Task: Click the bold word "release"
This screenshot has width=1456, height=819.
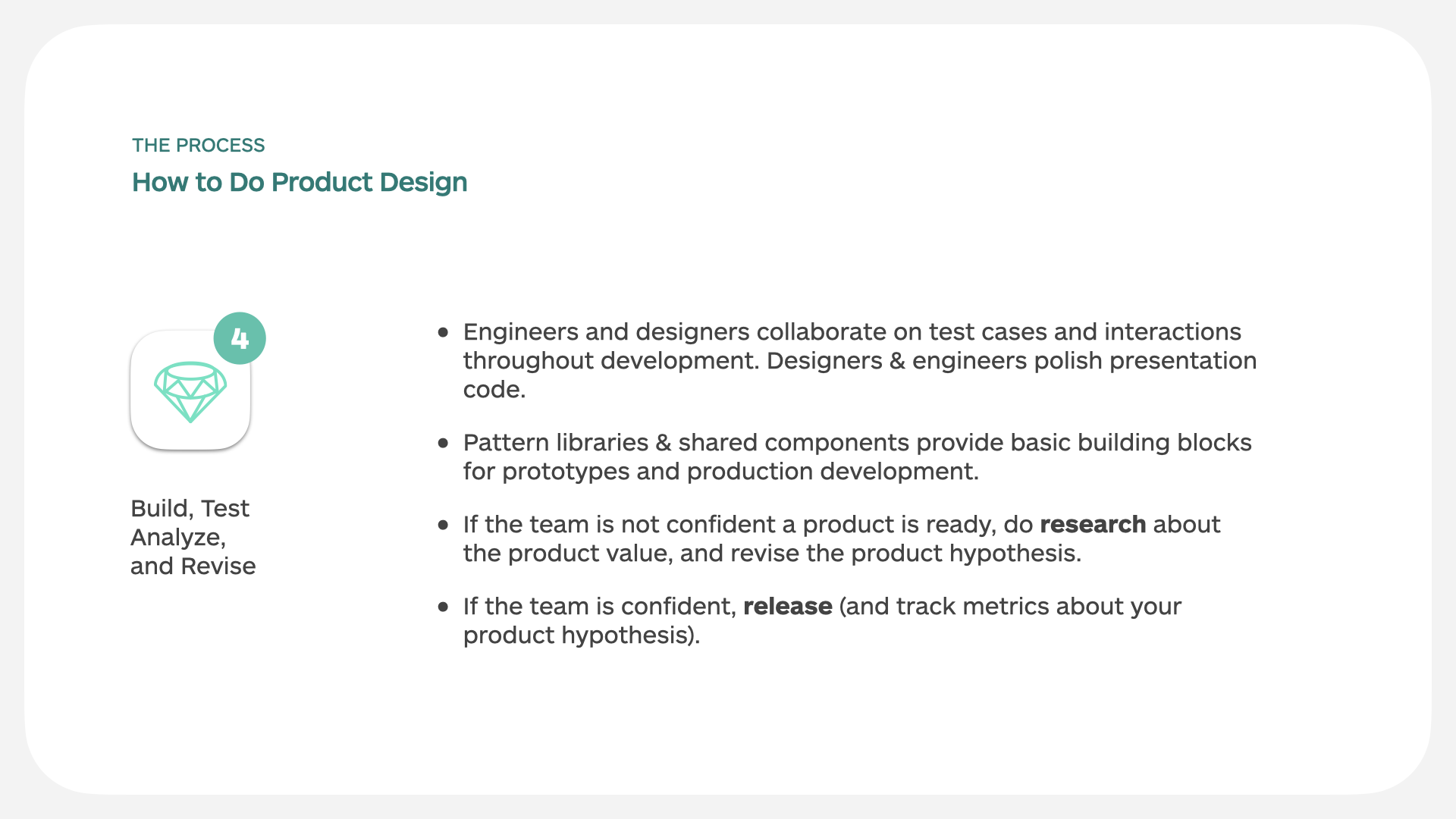Action: (x=787, y=607)
